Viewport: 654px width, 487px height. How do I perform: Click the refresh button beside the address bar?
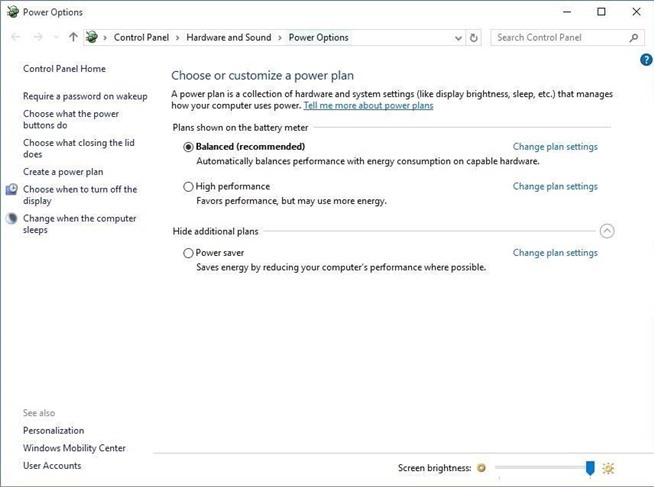474,38
